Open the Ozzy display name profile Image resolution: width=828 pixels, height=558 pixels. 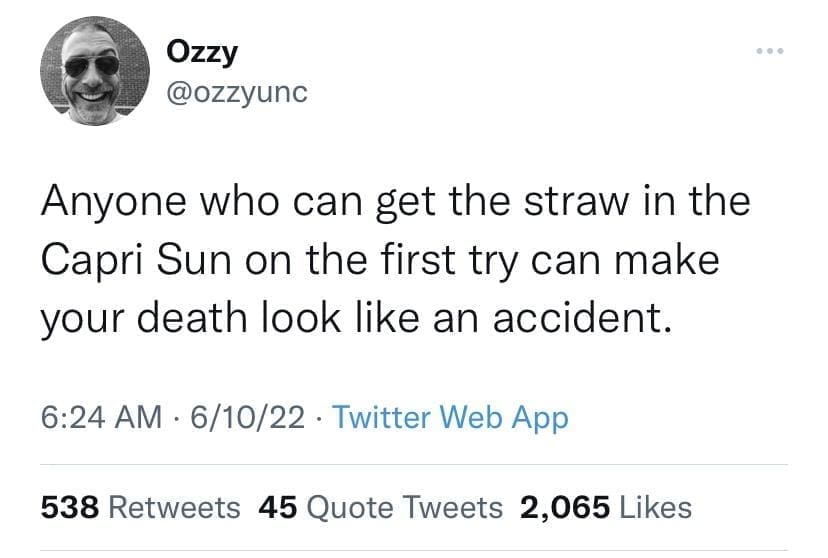click(x=205, y=52)
